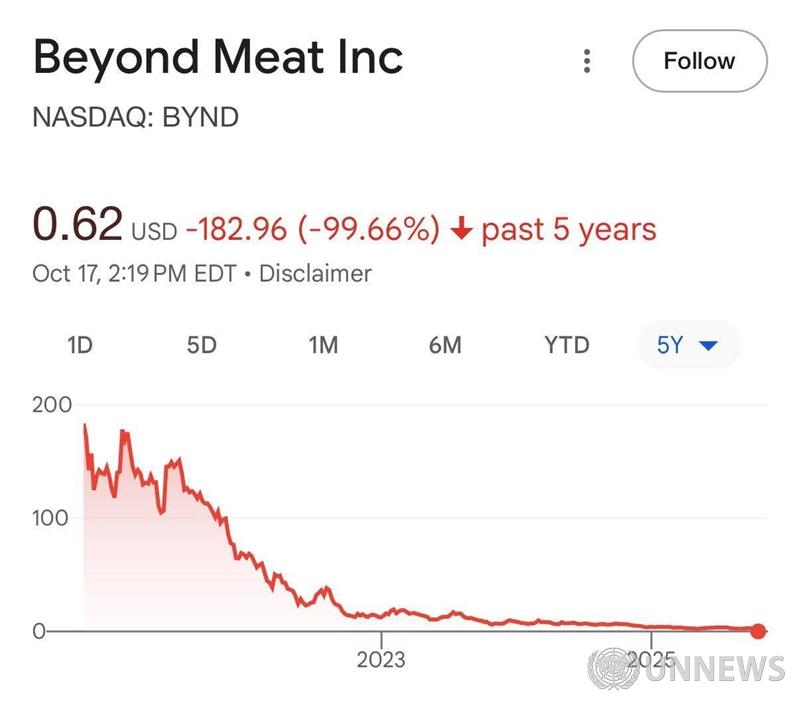This screenshot has height=703, width=800.
Task: Open the Disclaimer link
Action: (x=315, y=273)
